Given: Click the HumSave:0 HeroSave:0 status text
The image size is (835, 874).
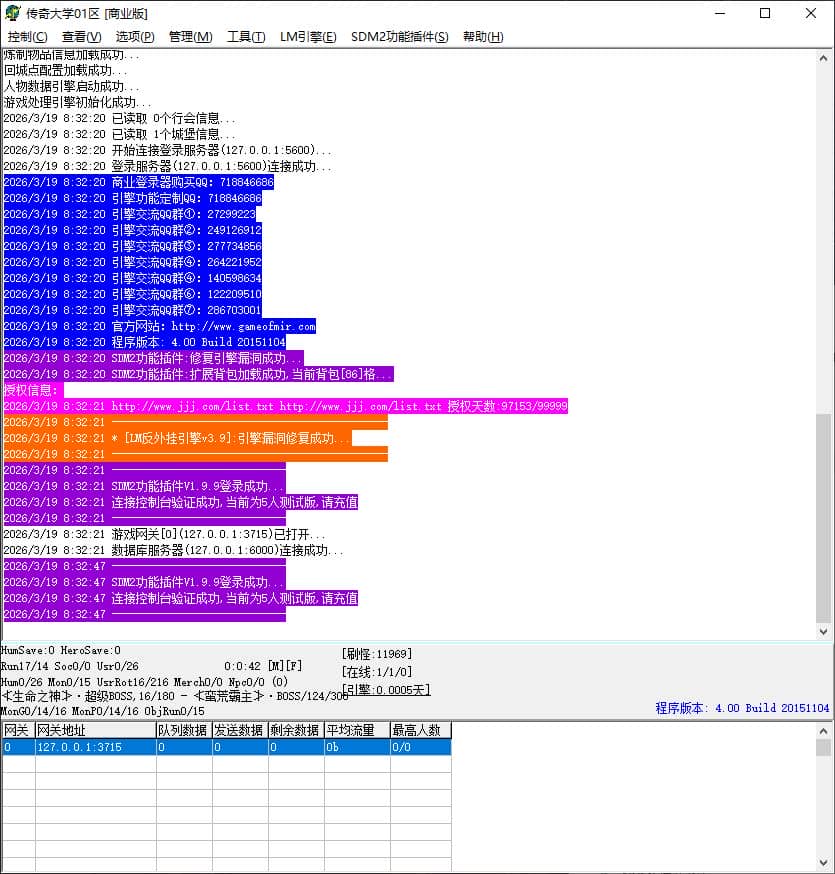Looking at the screenshot, I should [x=61, y=650].
